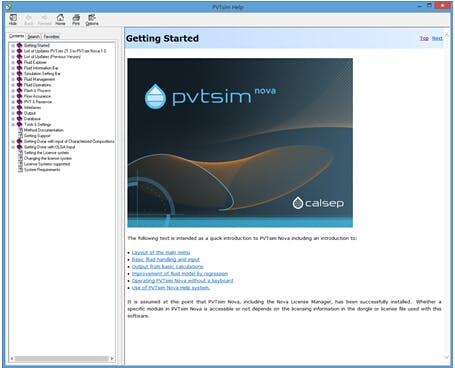The width and height of the screenshot is (455, 368).
Task: Click book icon beside Fluid Operations
Action: coord(19,85)
